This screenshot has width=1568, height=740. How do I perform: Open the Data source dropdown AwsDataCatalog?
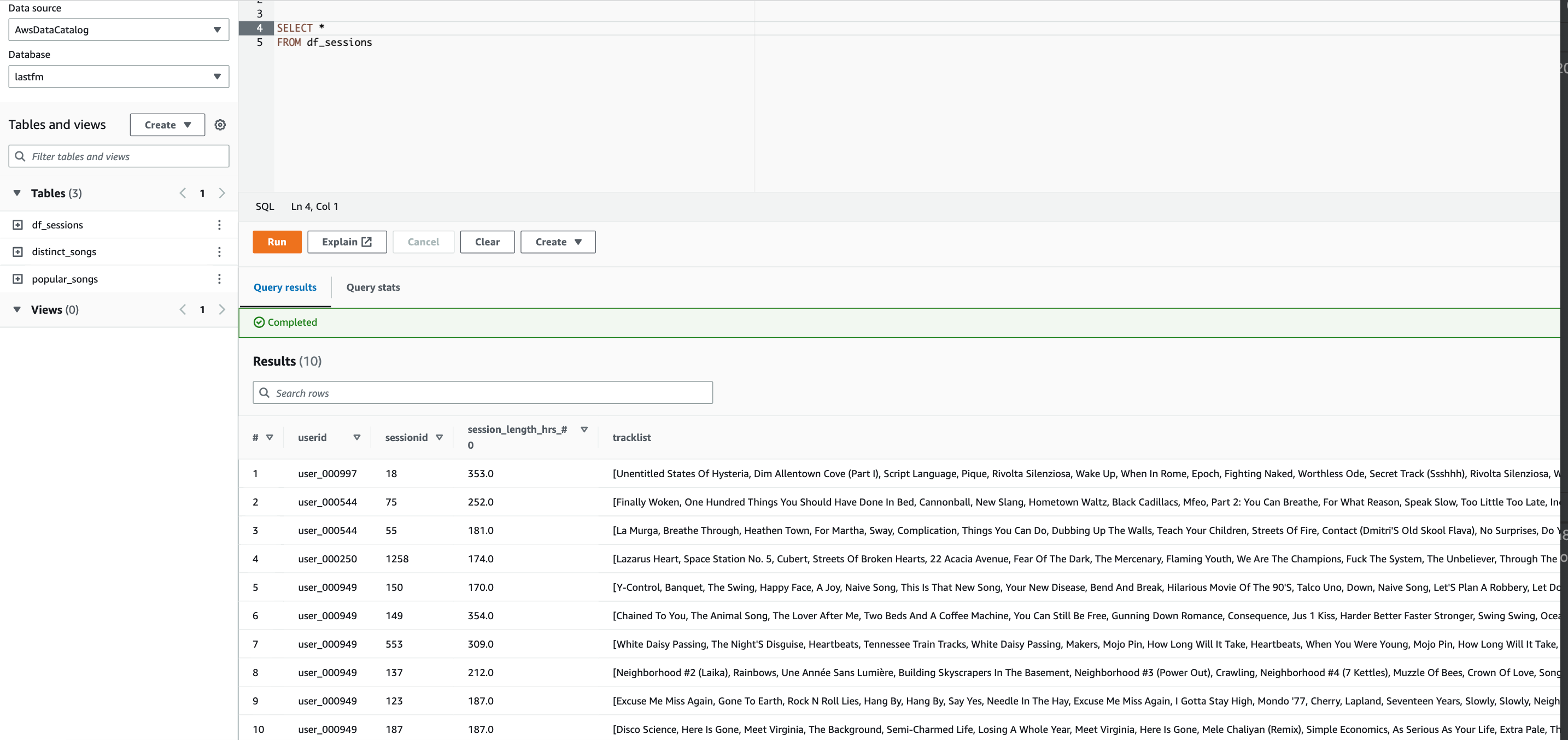tap(119, 30)
